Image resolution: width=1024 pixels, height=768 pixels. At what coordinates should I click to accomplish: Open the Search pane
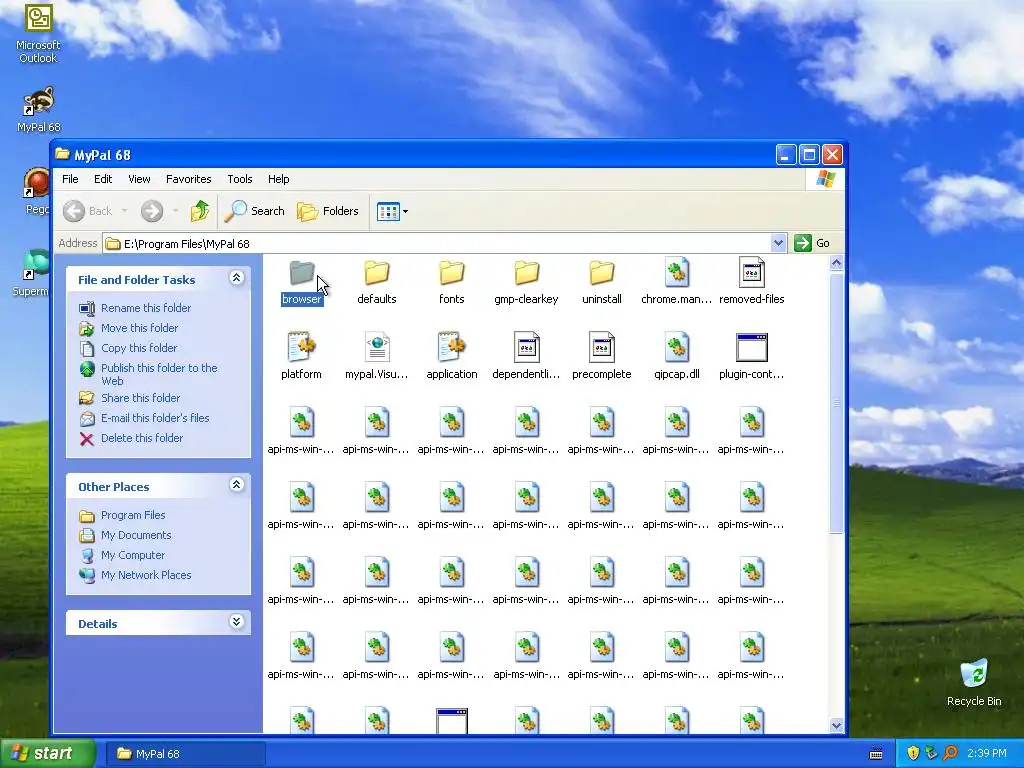(x=254, y=211)
